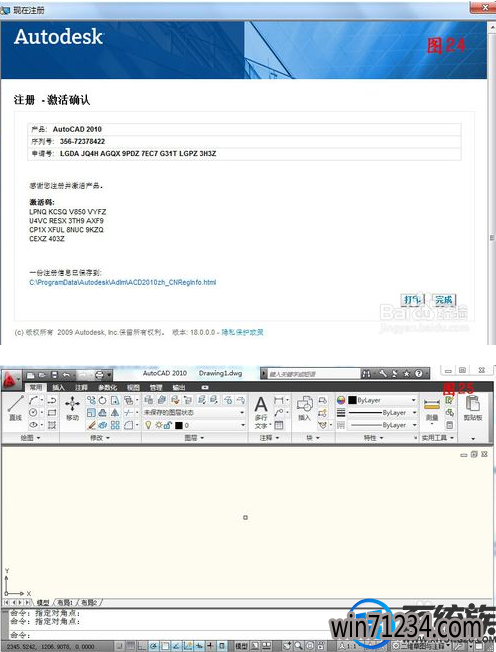This screenshot has height=652, width=496.
Task: Select the Model (模型) layout tab
Action: [x=43, y=602]
